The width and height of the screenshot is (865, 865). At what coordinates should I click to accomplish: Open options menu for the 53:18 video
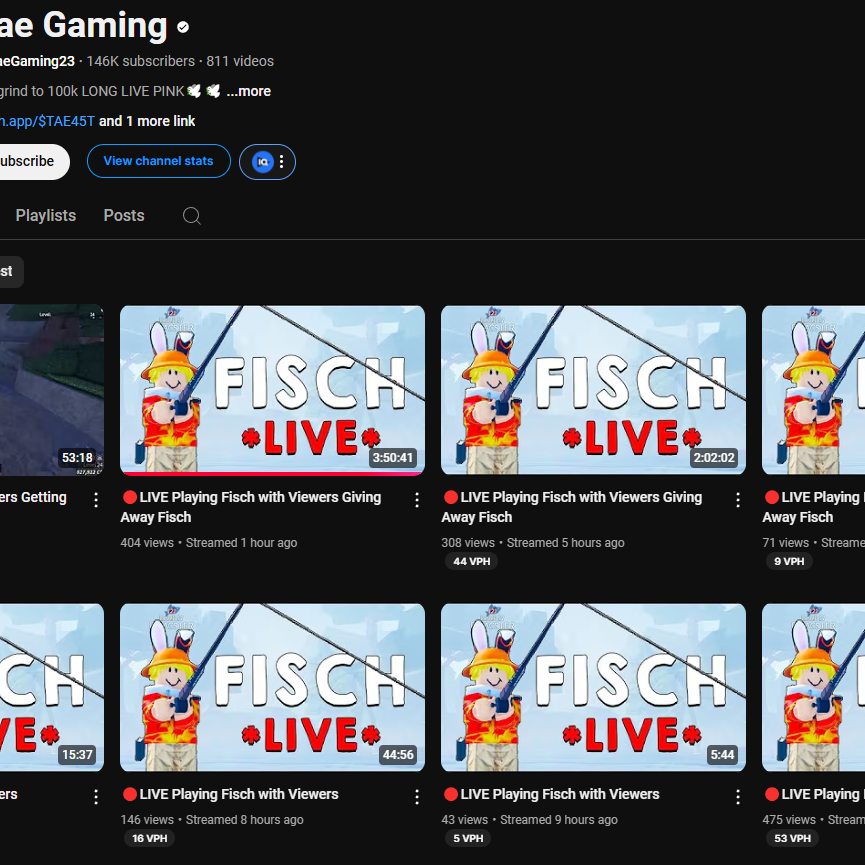point(96,500)
